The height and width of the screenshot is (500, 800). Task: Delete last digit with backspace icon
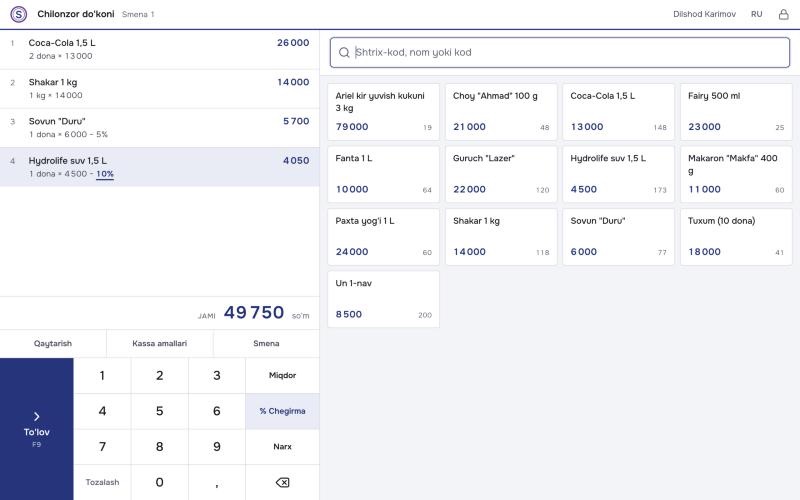click(282, 482)
